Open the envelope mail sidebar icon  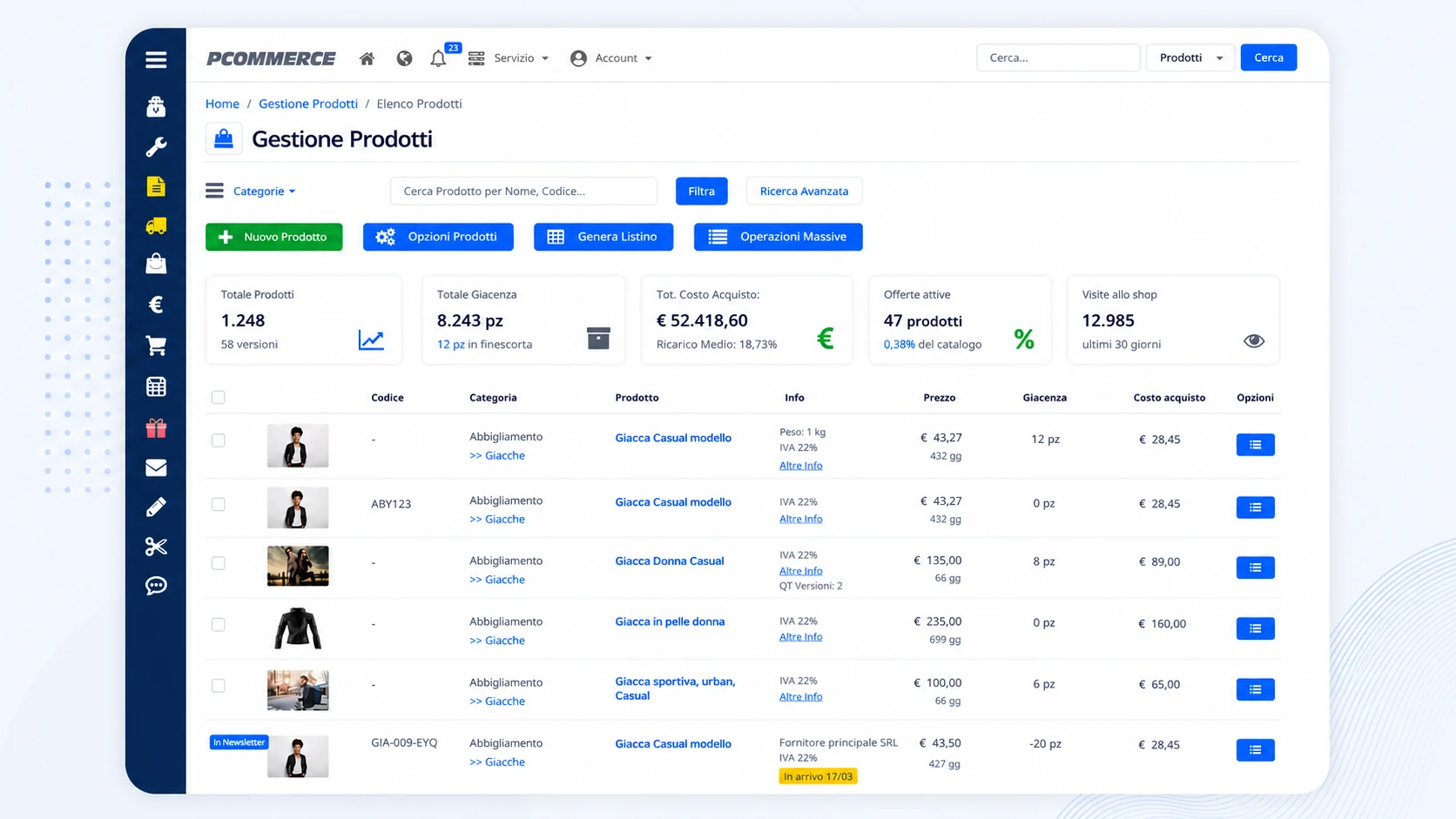tap(156, 468)
